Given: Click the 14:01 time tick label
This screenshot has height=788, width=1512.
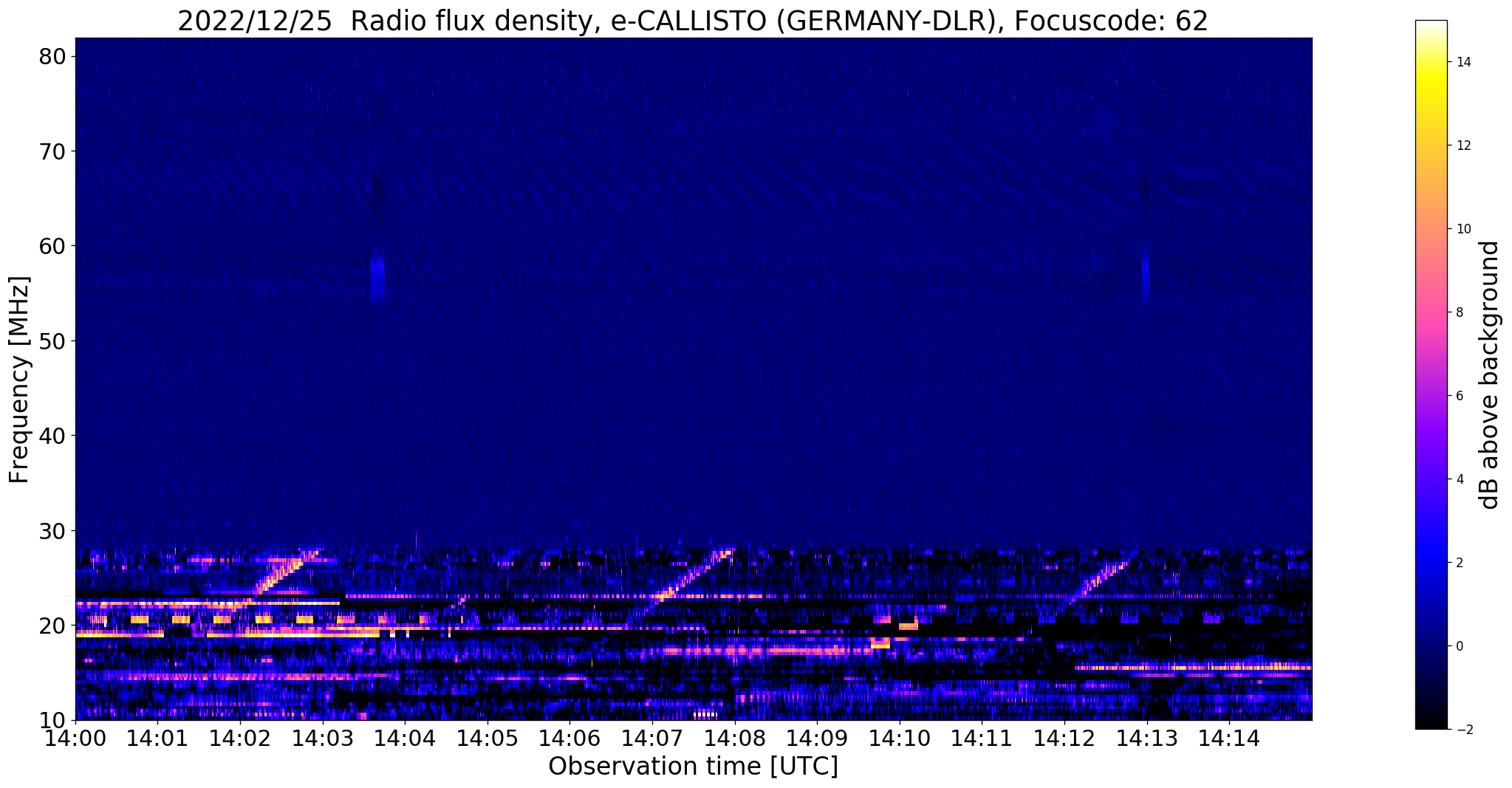Looking at the screenshot, I should point(158,738).
